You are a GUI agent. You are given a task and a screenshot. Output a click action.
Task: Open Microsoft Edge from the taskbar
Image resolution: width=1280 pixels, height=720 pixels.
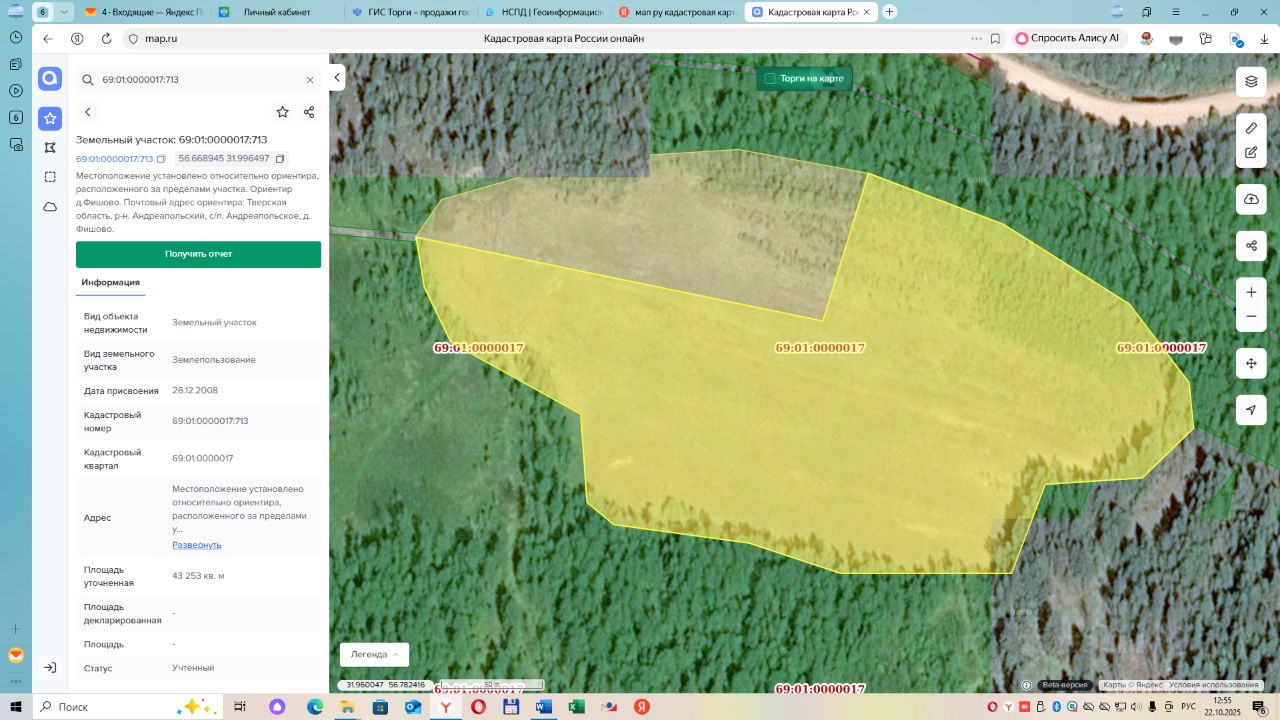[315, 706]
